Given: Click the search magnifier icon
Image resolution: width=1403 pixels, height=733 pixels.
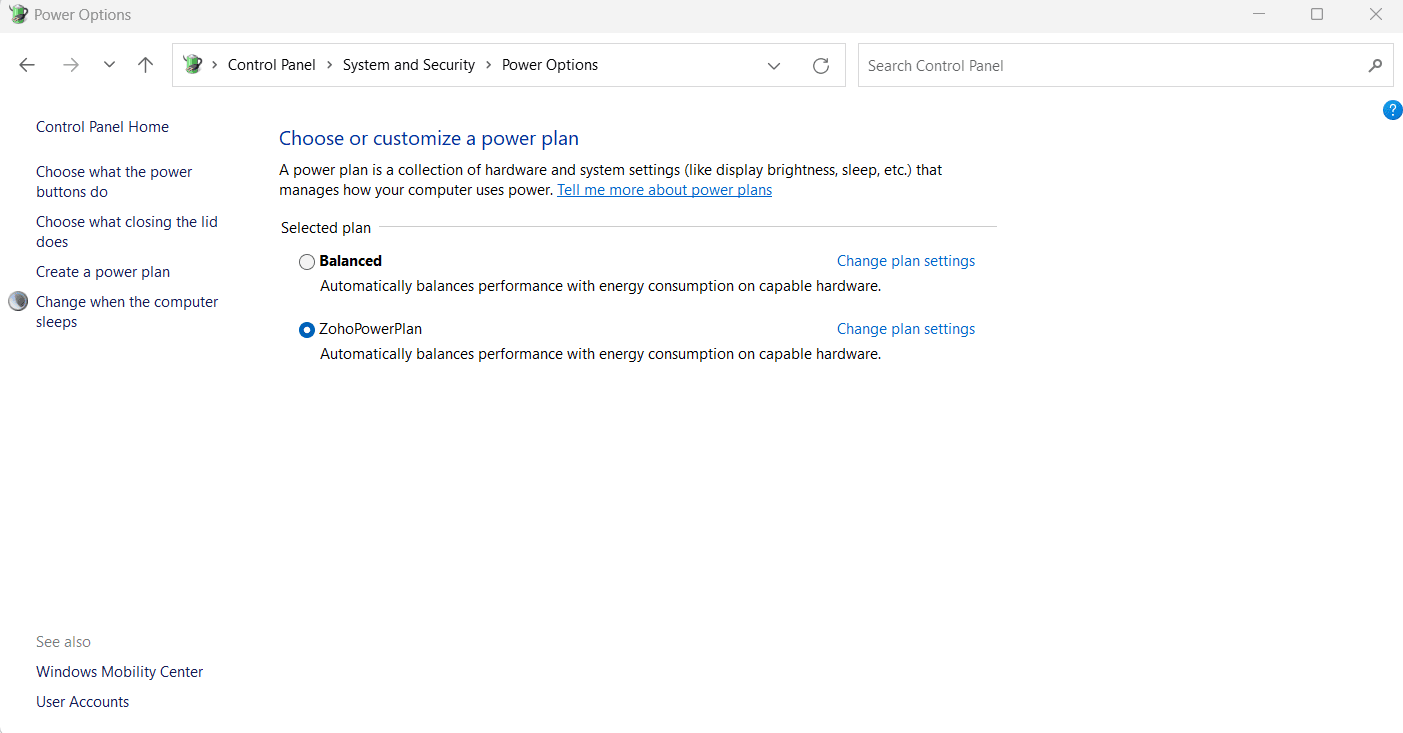Looking at the screenshot, I should point(1375,65).
